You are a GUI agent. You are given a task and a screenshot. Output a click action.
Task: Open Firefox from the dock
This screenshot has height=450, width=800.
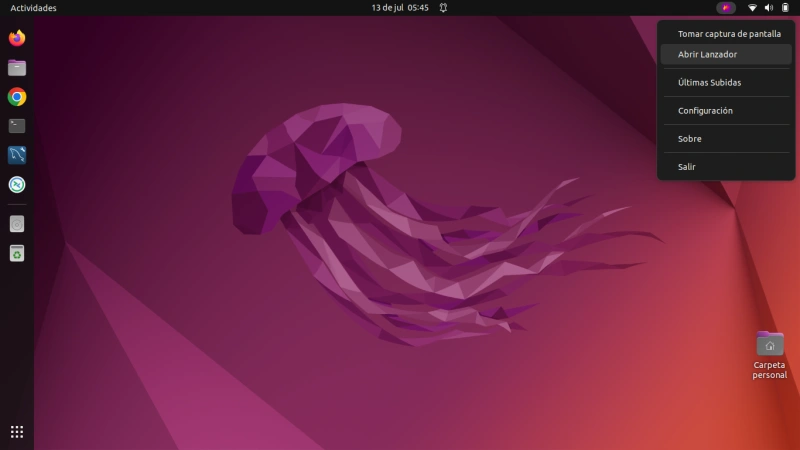17,38
